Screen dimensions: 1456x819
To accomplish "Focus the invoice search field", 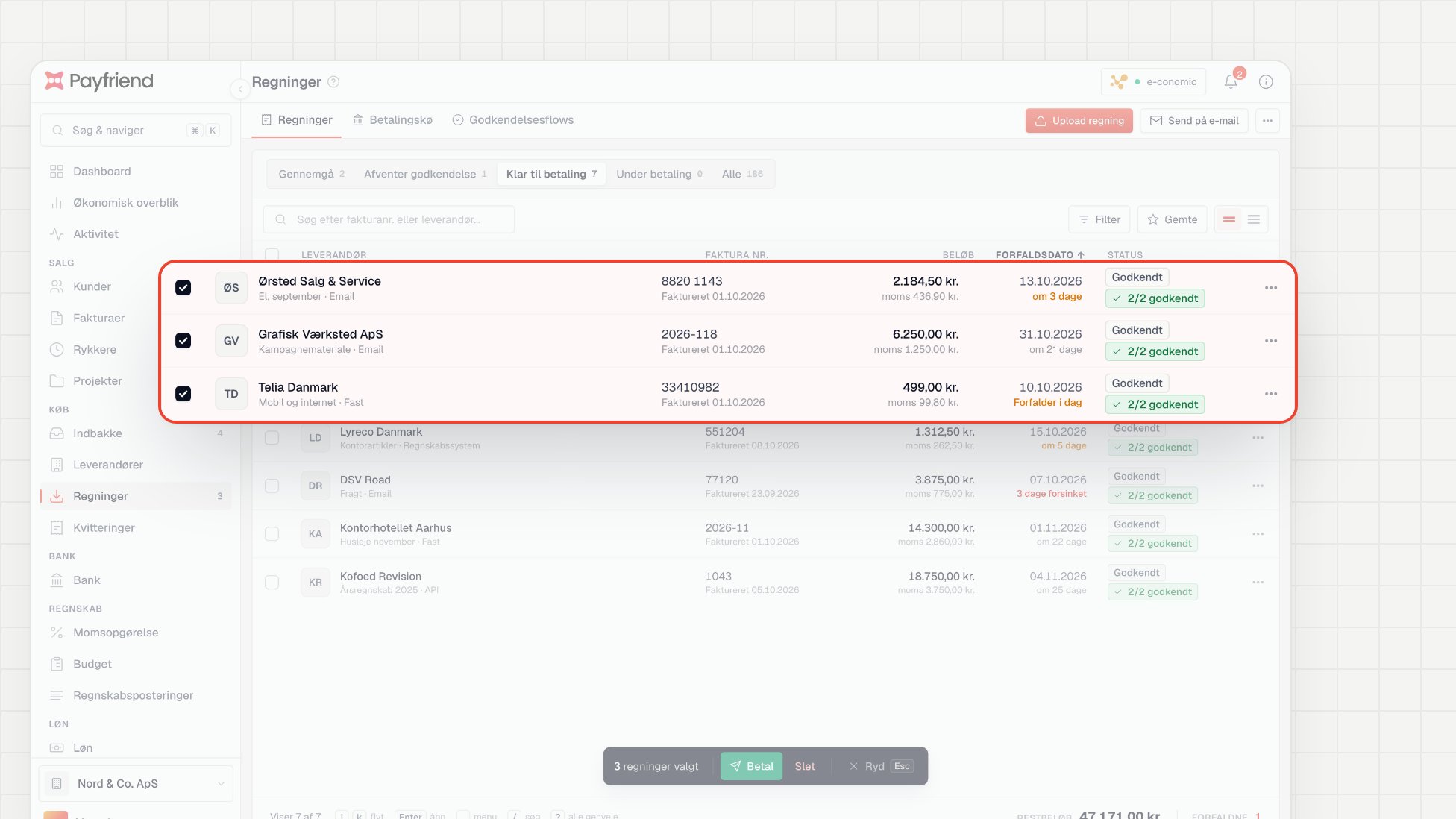I will coord(389,219).
